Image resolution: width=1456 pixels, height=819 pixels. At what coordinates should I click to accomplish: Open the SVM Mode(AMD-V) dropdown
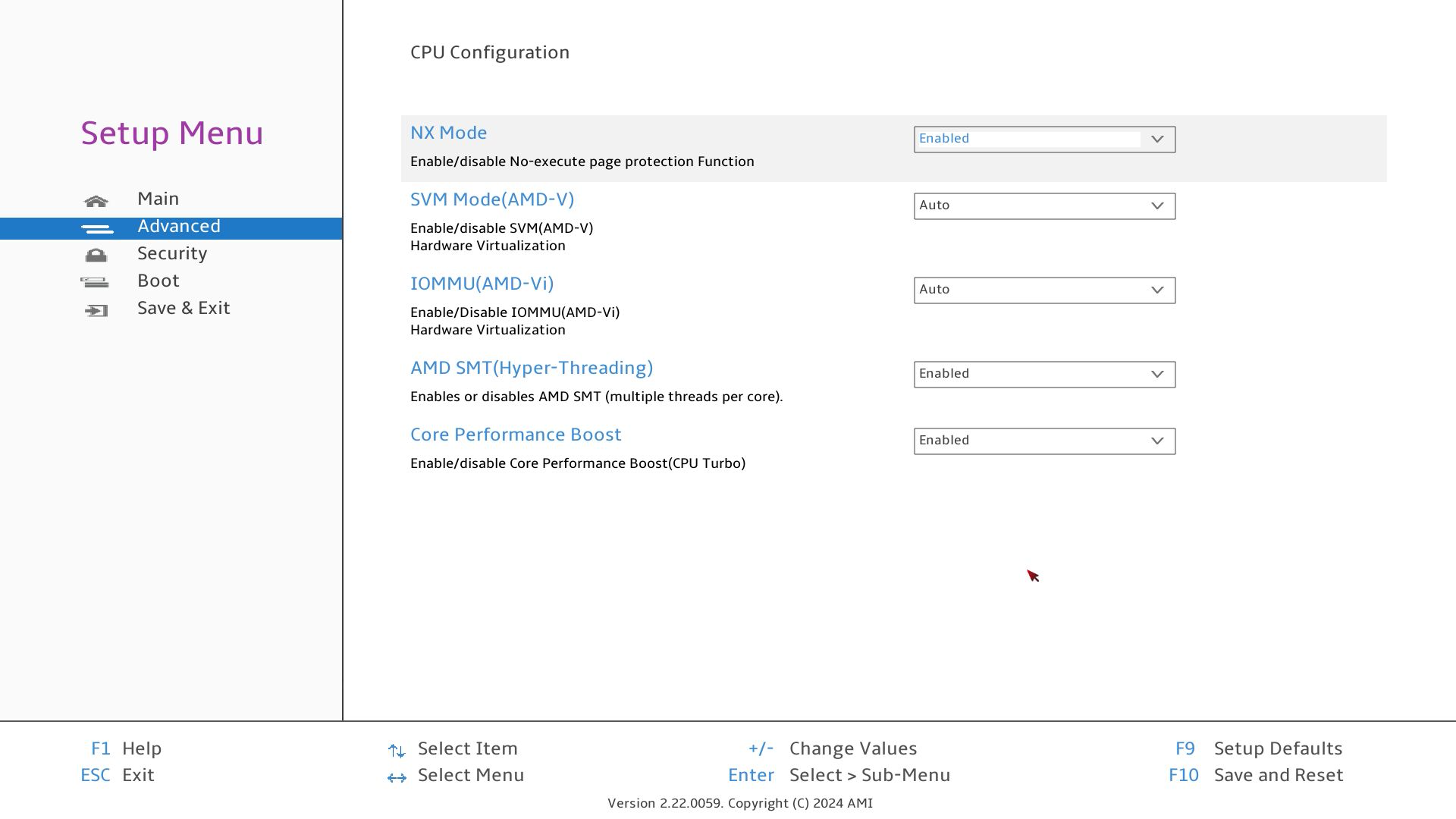point(1043,206)
